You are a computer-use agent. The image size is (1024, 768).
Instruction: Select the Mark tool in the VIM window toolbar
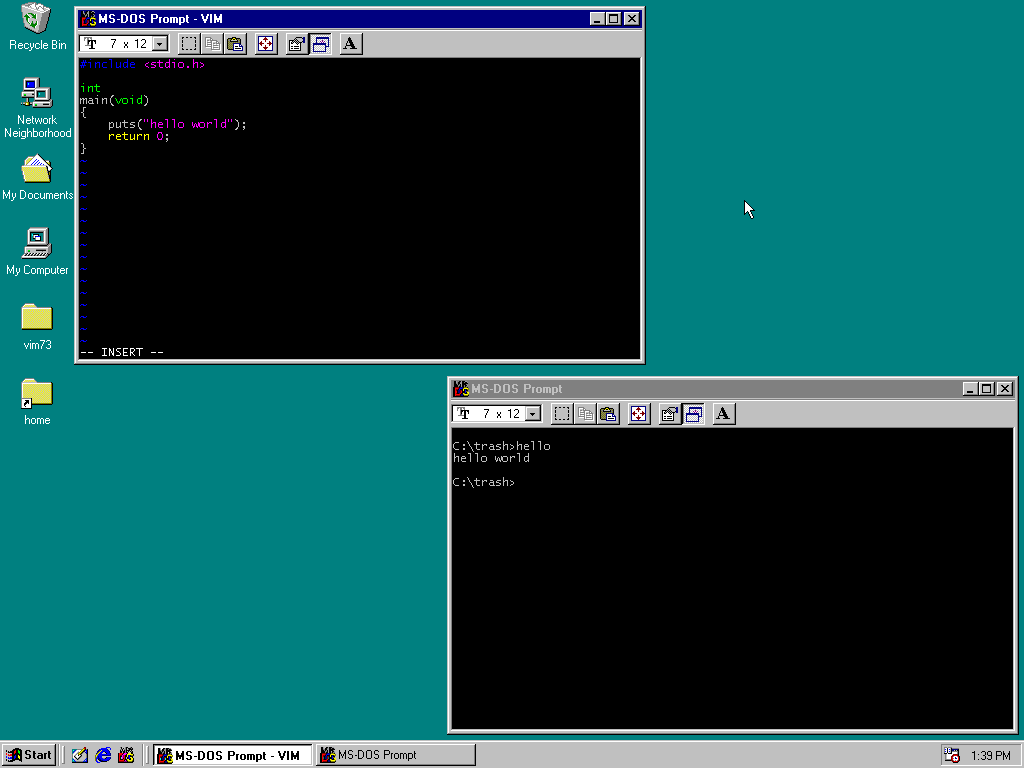(x=189, y=43)
